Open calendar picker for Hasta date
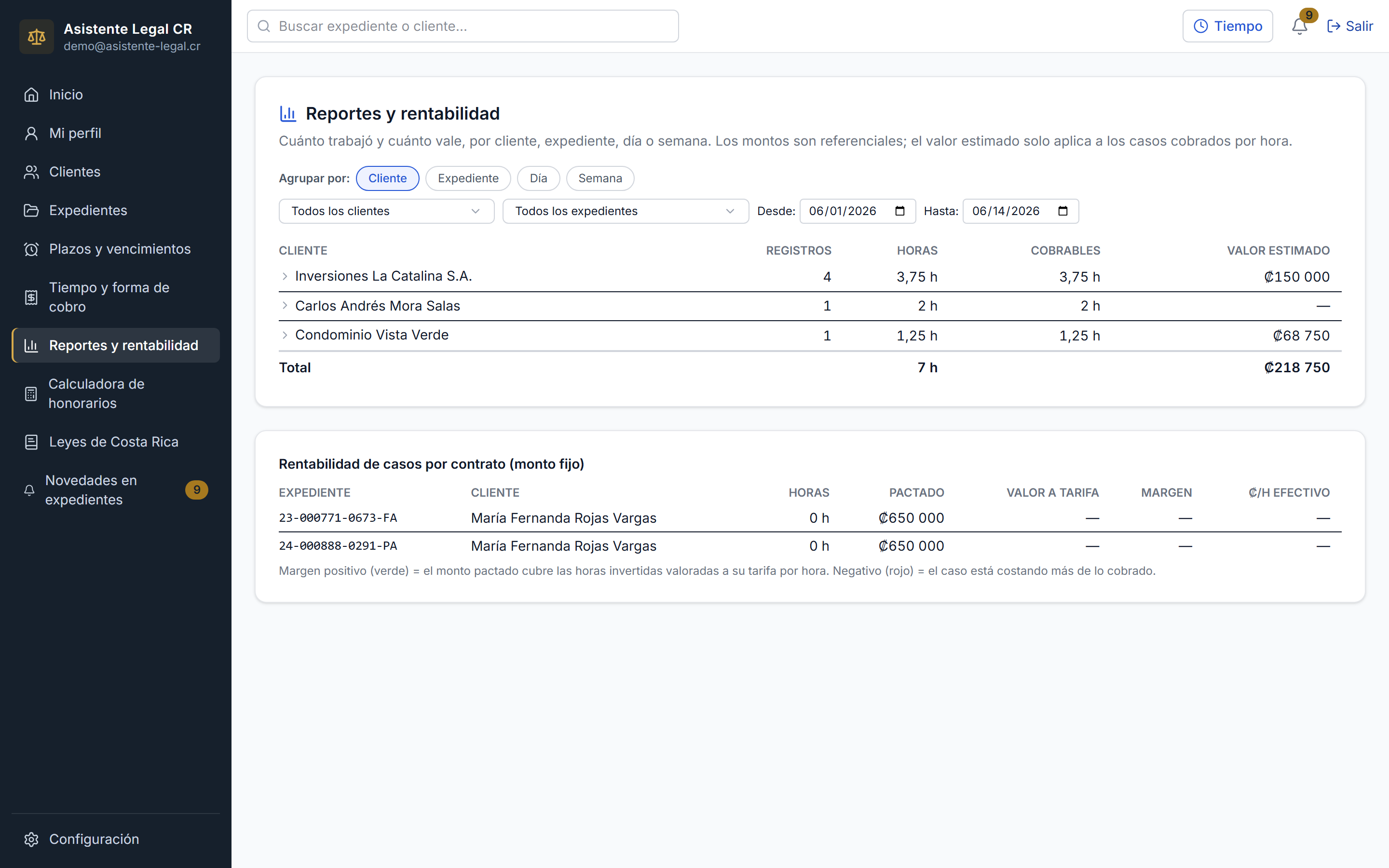The image size is (1389, 868). point(1062,211)
